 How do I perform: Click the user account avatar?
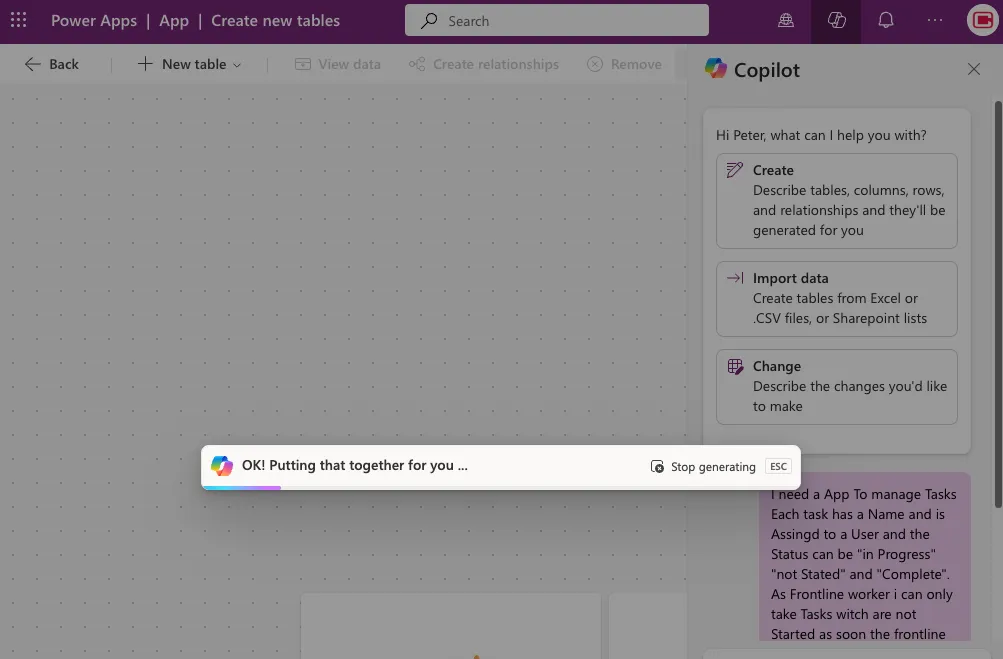[x=981, y=21]
